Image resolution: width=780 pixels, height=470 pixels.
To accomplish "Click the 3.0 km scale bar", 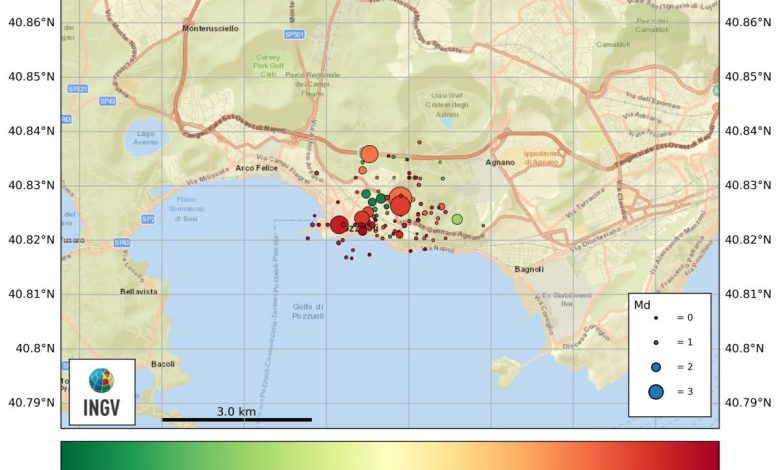I will tap(236, 419).
